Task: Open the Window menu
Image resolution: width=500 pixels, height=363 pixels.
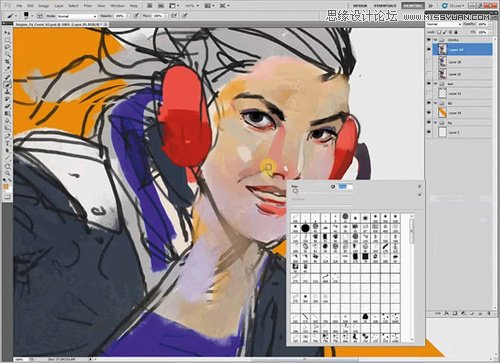Action: point(117,6)
